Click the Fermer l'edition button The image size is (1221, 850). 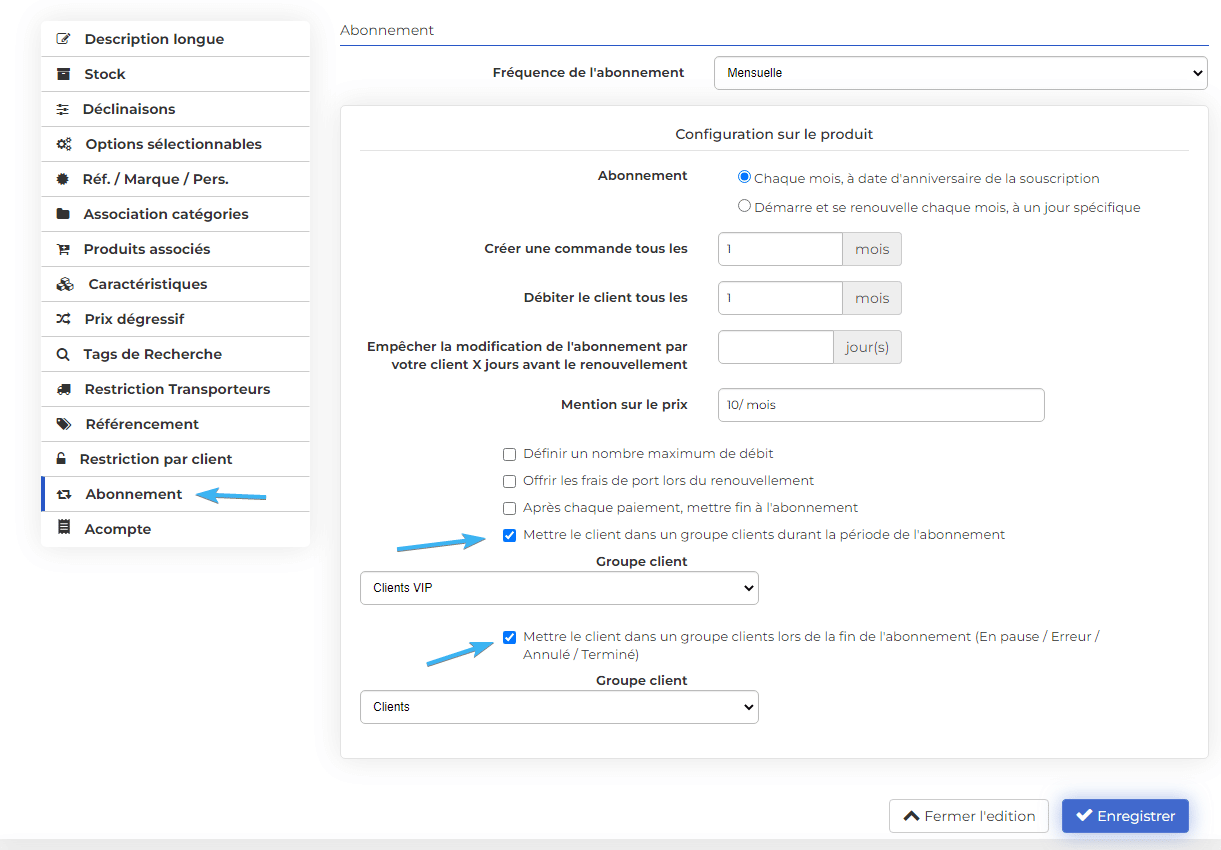tap(969, 816)
